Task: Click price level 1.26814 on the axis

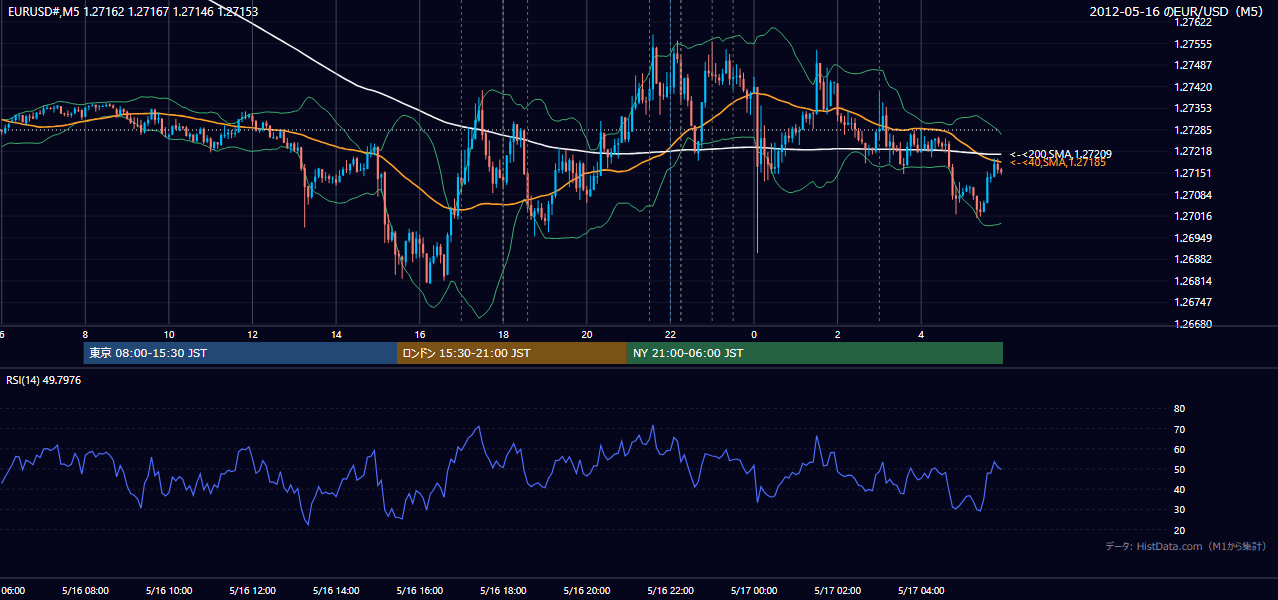Action: 1192,281
